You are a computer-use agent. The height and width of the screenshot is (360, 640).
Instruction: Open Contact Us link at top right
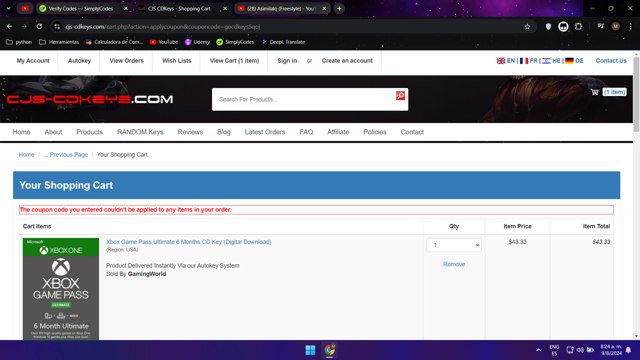click(x=611, y=60)
